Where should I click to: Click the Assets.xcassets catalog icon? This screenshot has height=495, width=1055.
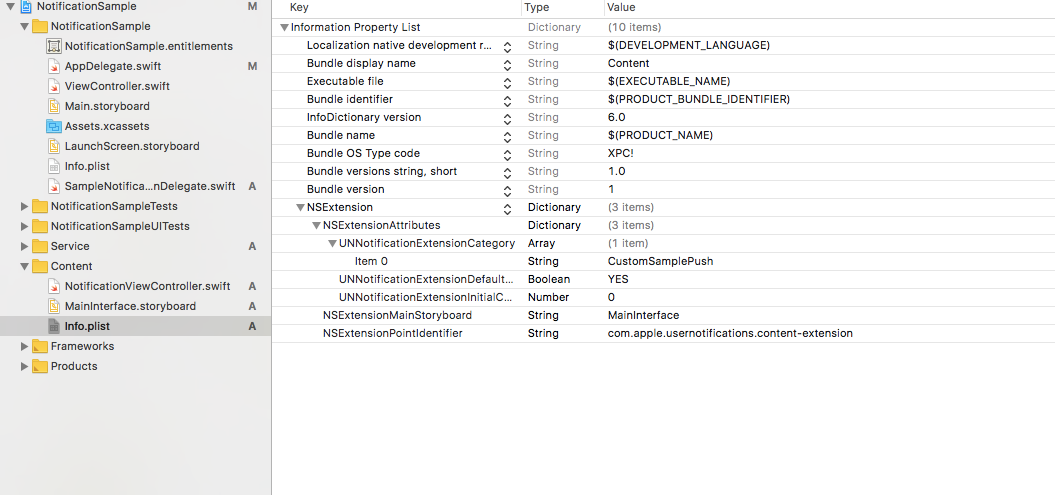point(54,126)
